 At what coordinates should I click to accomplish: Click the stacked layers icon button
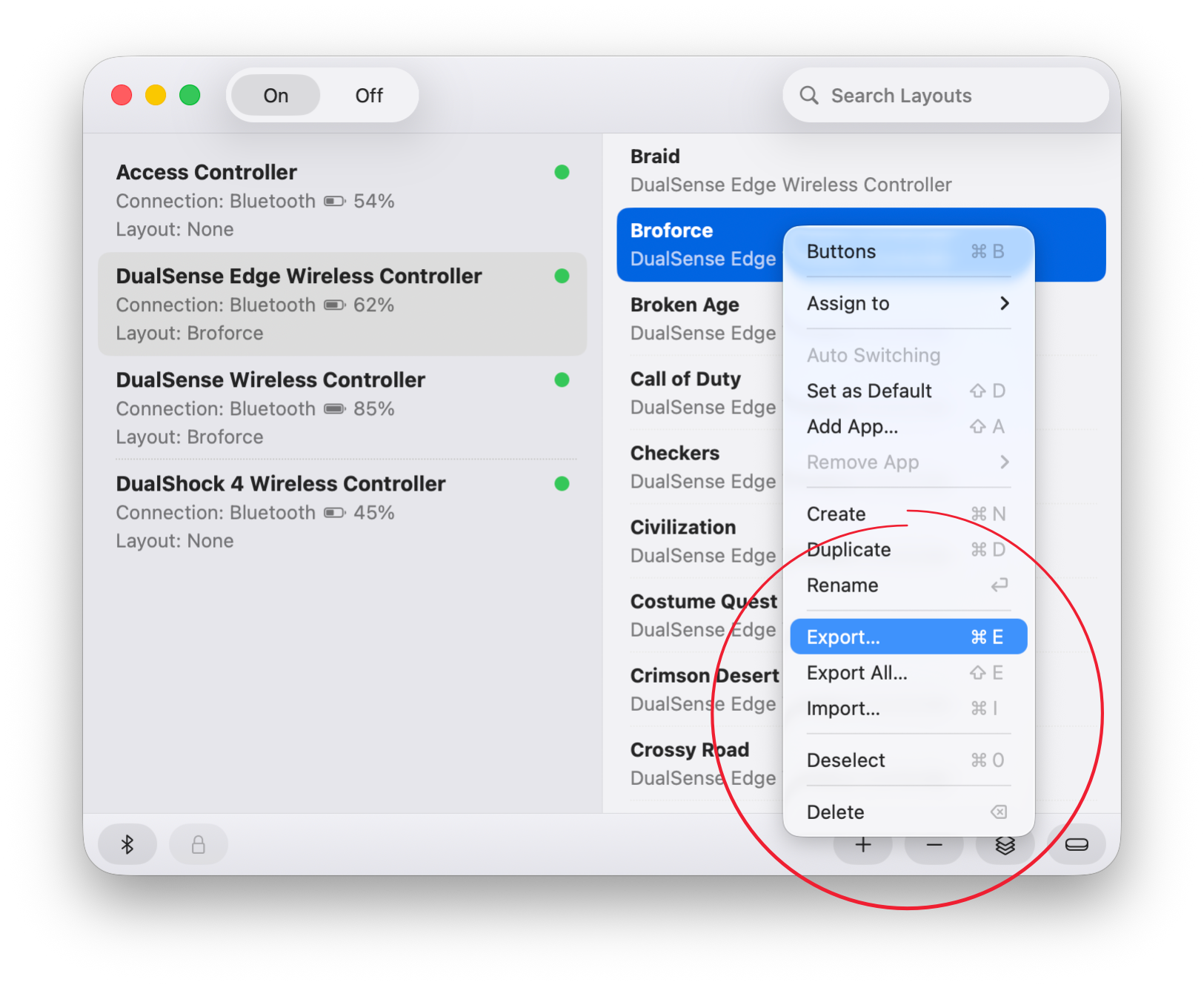[x=1005, y=846]
